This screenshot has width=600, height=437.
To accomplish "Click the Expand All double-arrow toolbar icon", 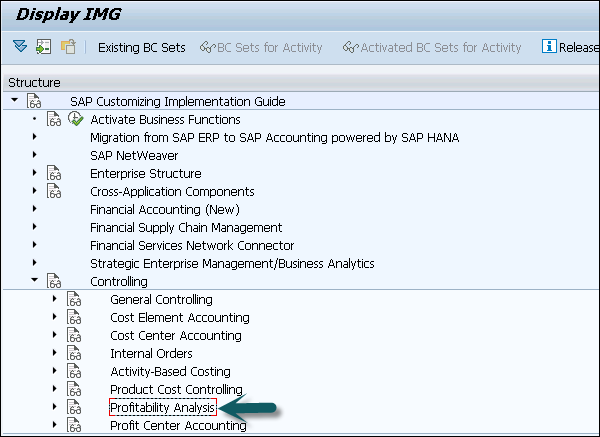I will (x=19, y=47).
